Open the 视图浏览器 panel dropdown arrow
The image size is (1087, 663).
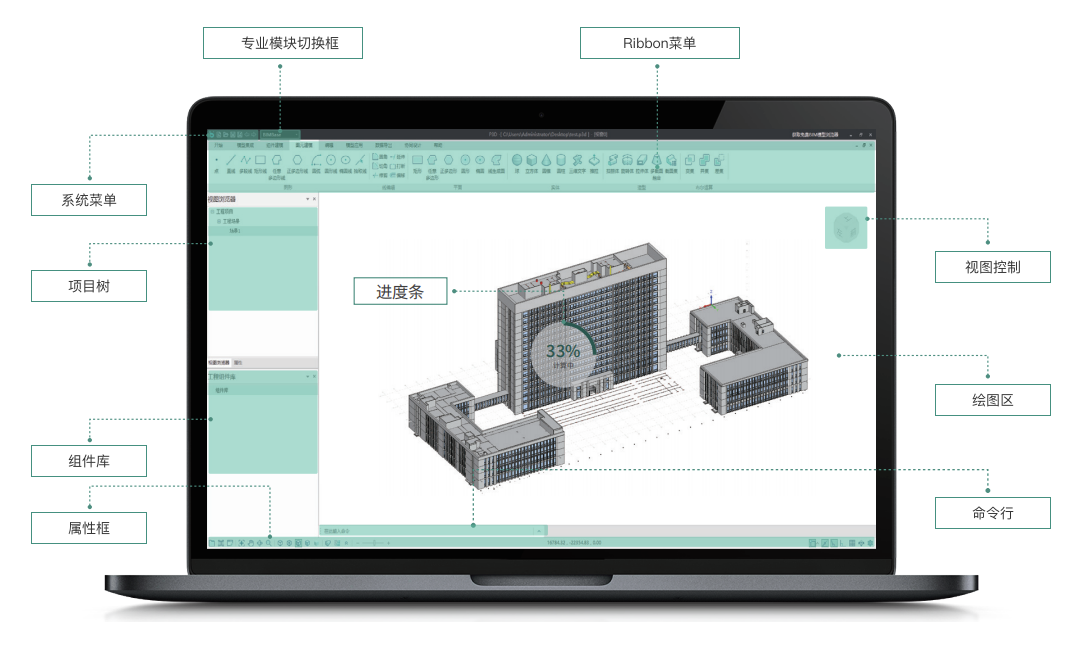(x=307, y=199)
